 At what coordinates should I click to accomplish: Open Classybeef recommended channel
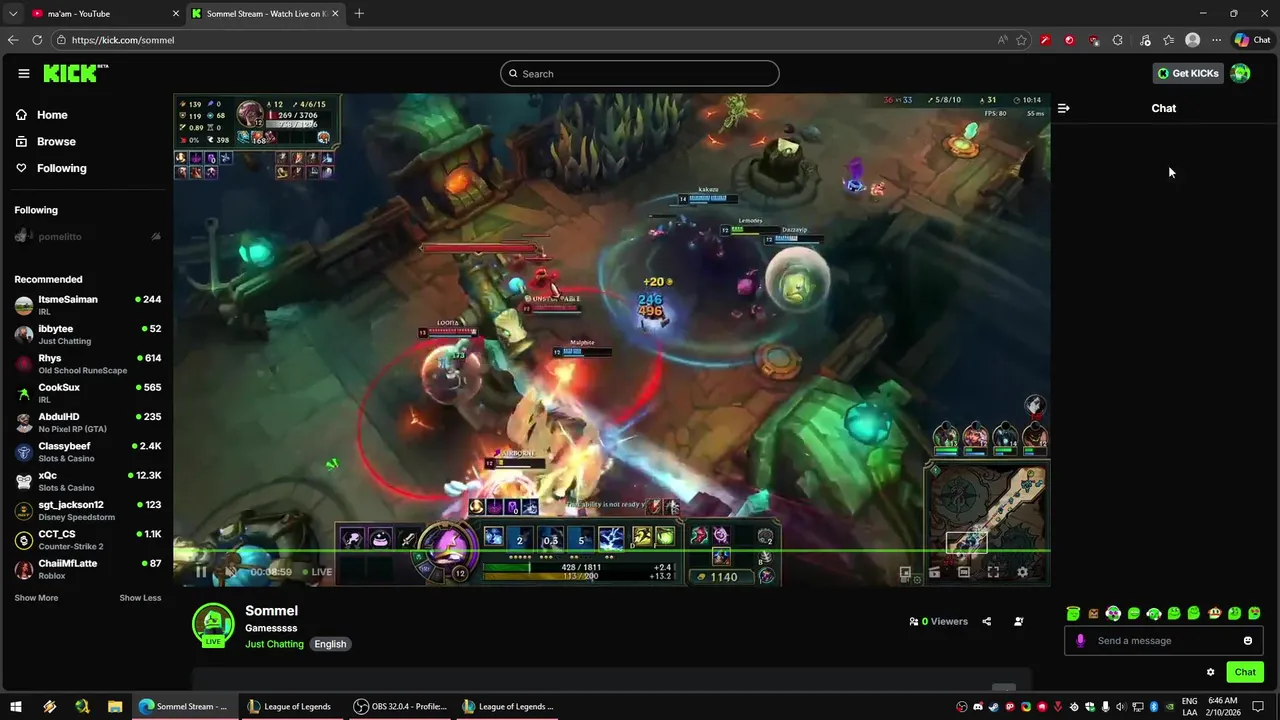point(88,452)
